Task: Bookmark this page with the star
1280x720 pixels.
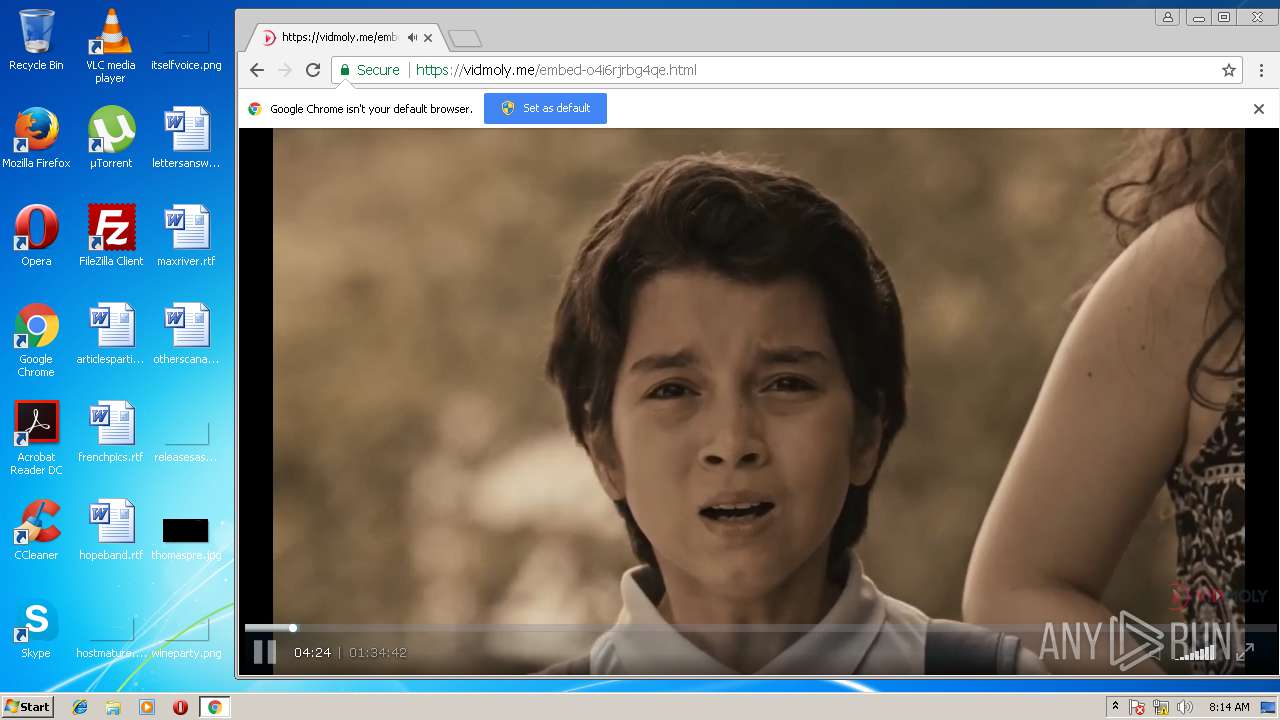Action: click(1229, 70)
